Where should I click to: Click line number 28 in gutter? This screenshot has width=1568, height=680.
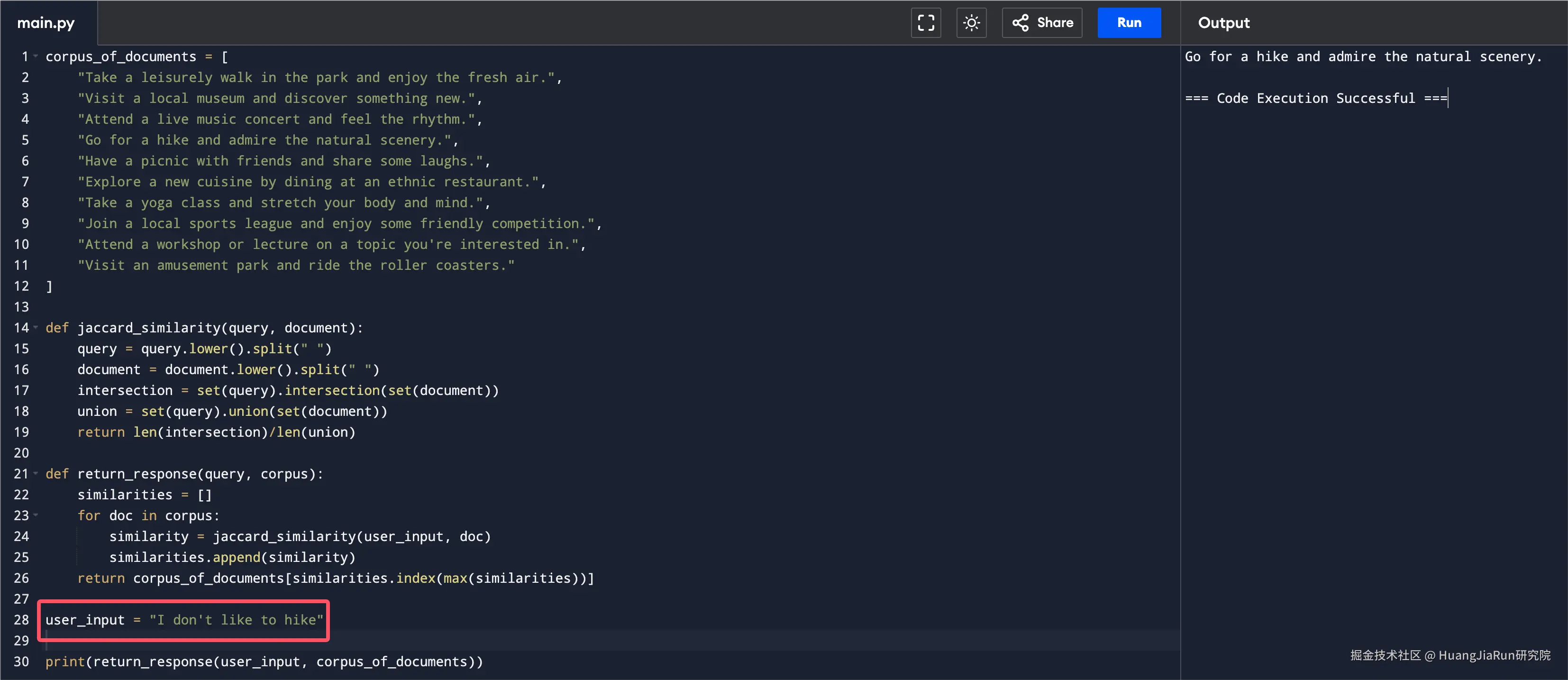click(21, 620)
